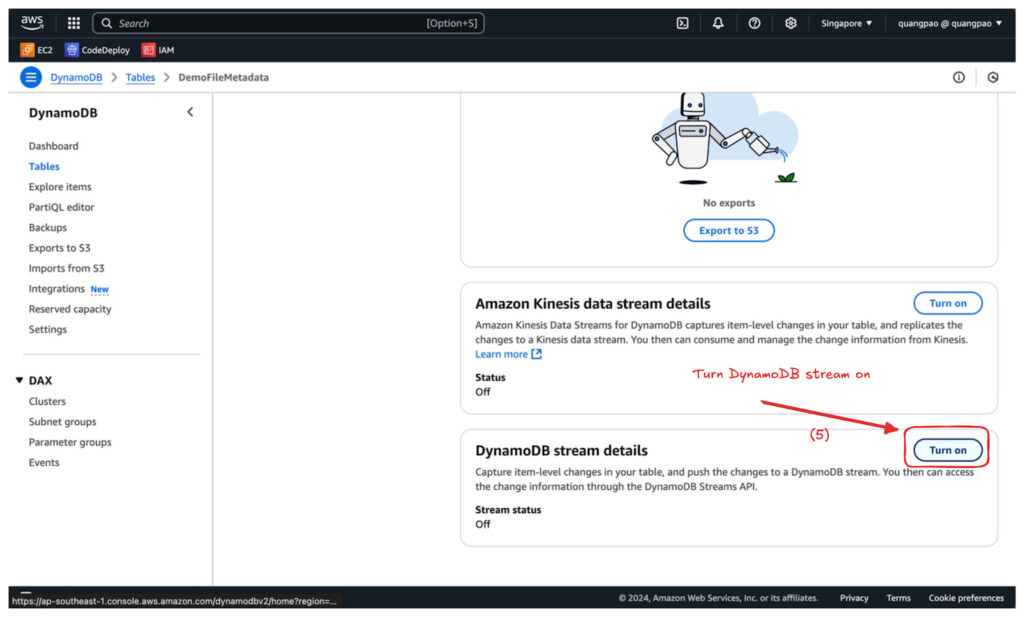Collapse the DAX section in sidebar

click(20, 380)
